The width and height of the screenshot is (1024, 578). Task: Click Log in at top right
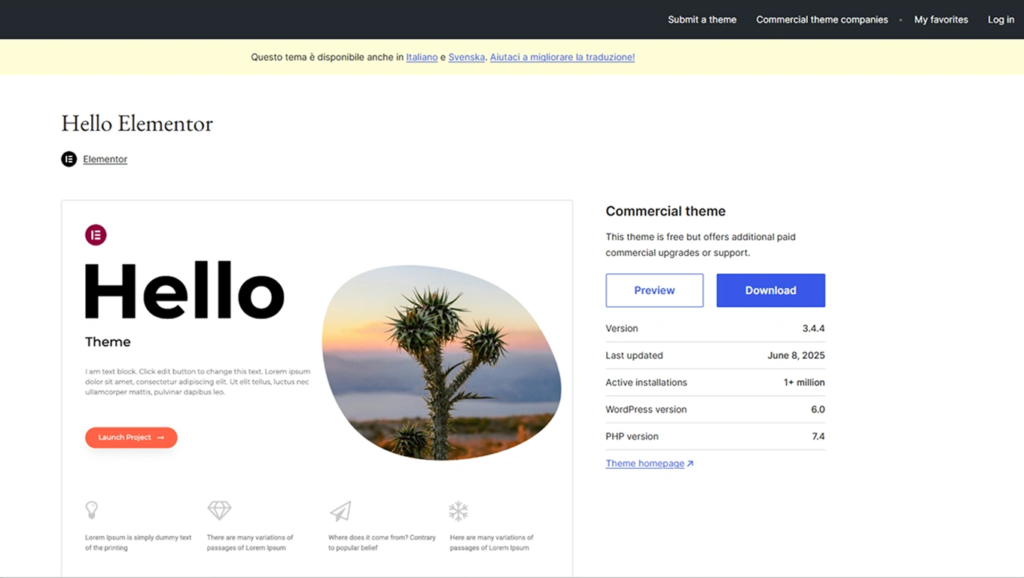tap(1001, 20)
